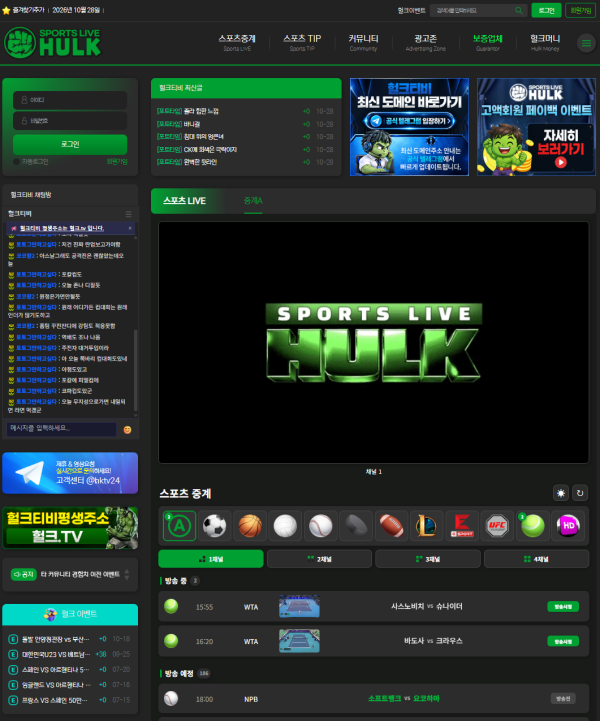Expand the chat room list menu

click(x=129, y=214)
